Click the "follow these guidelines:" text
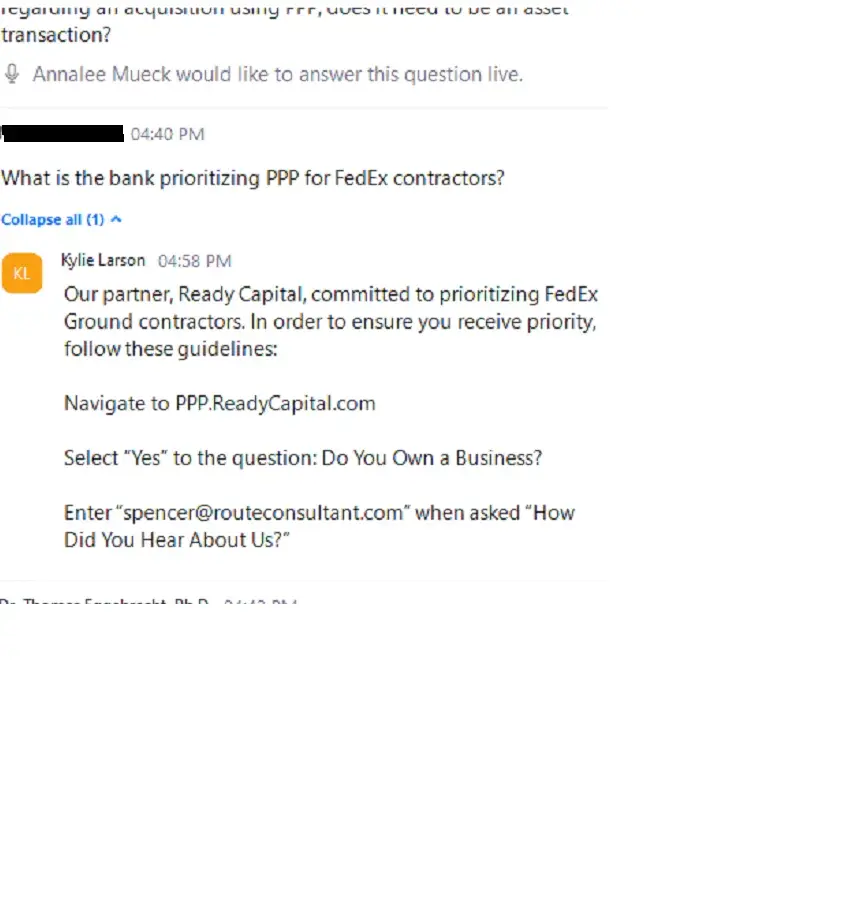Viewport: 854px width, 913px height. coord(170,349)
